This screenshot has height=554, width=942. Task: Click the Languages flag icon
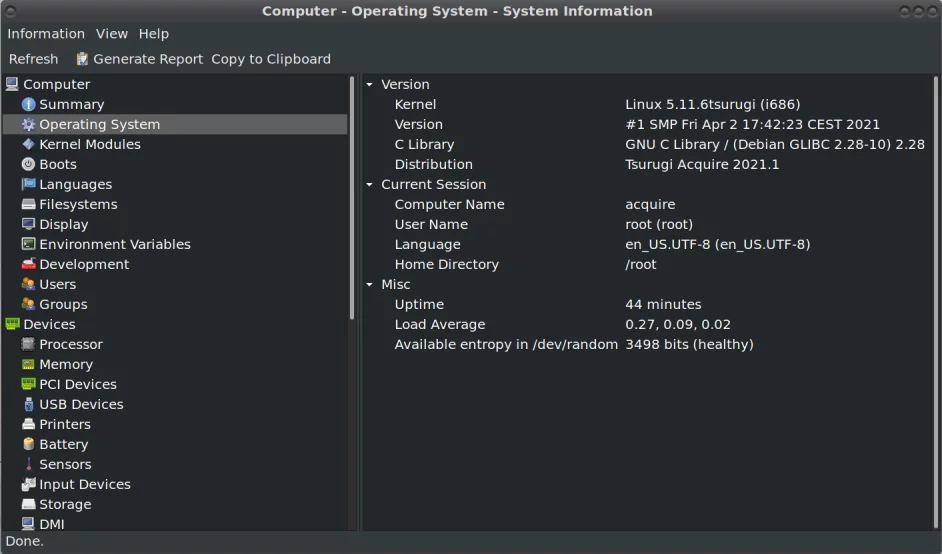click(x=28, y=184)
